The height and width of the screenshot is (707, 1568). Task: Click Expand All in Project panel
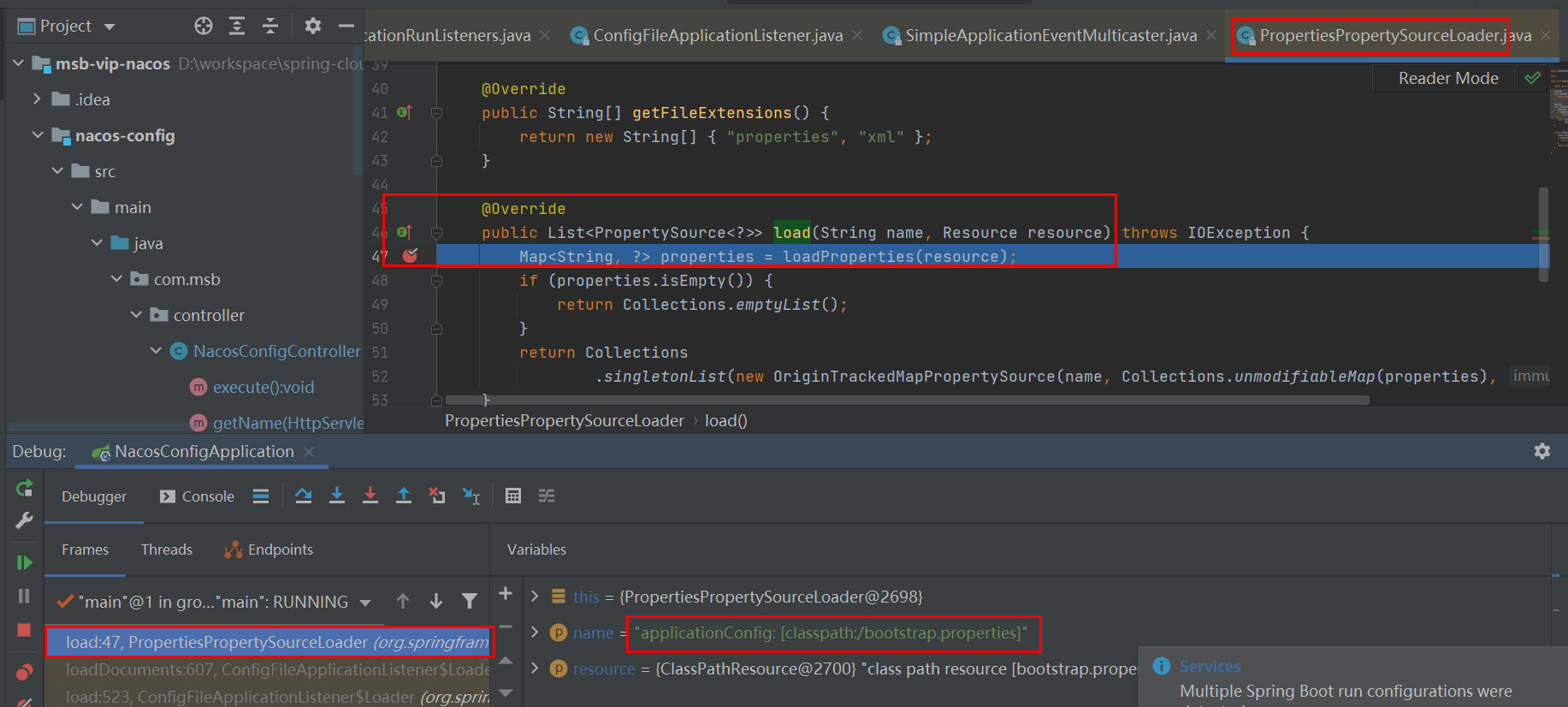click(237, 26)
